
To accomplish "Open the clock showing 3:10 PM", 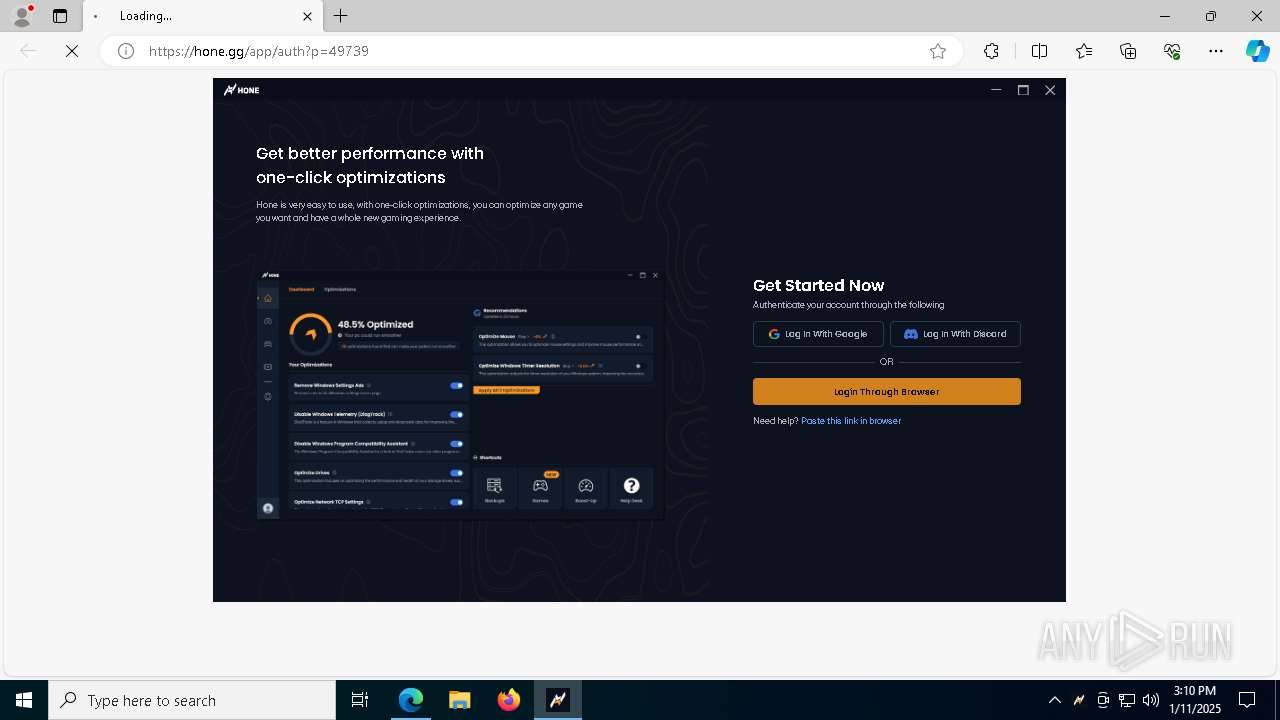I will tap(1194, 700).
